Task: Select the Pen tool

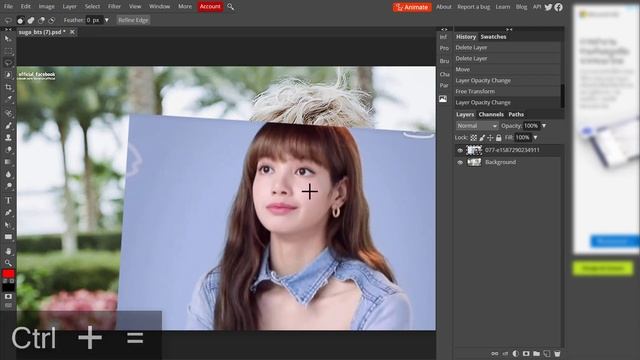Action: [8, 213]
